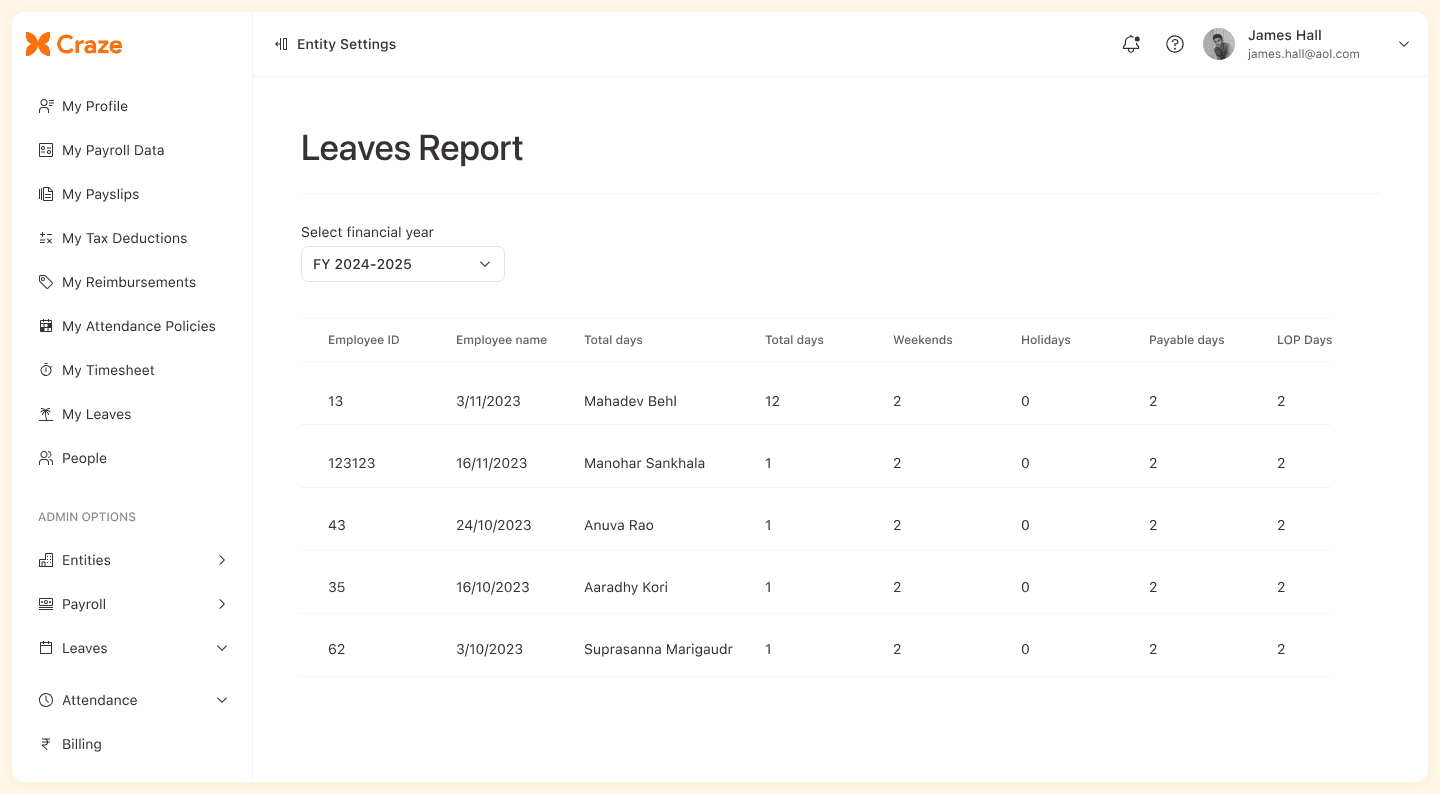Open My Tax Deductions from the sidebar
This screenshot has height=794, width=1440.
click(46, 238)
